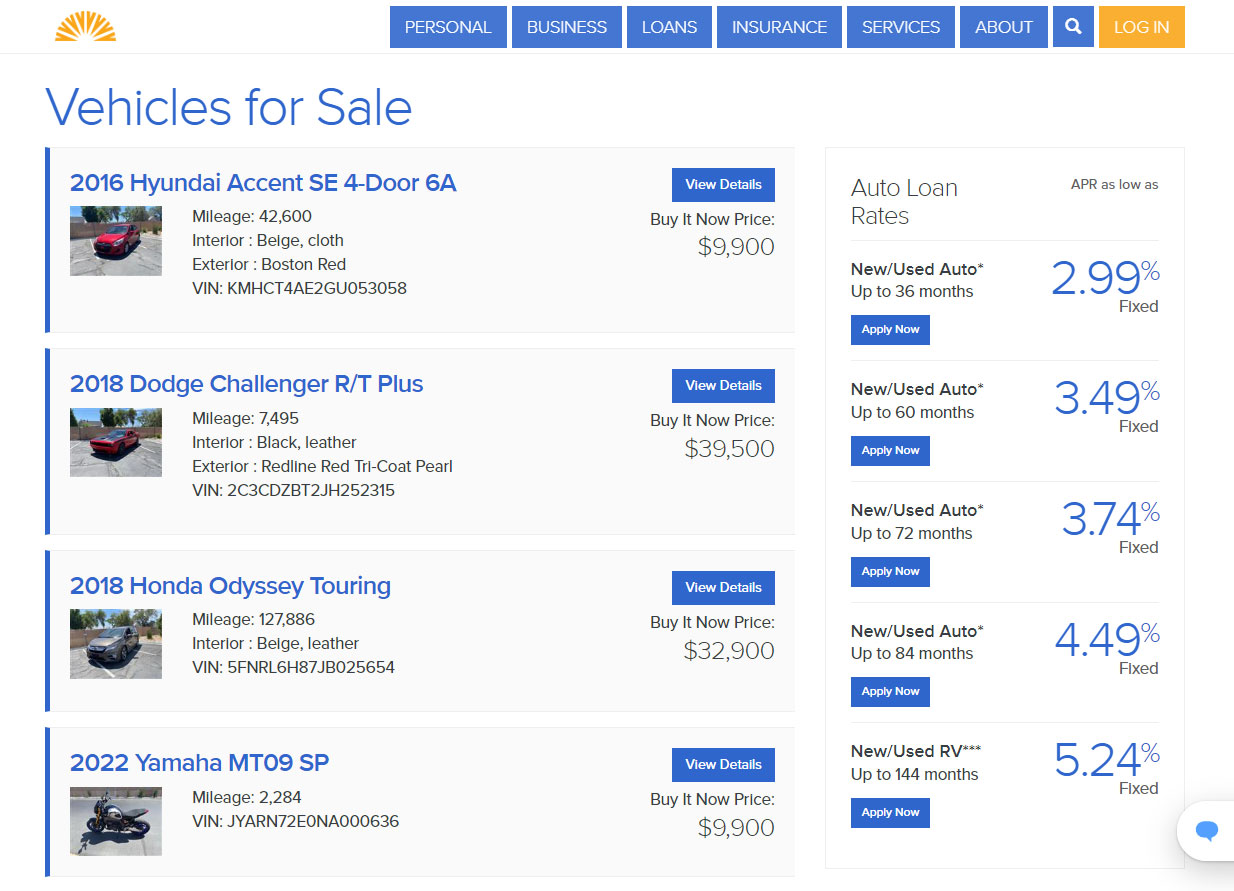Click the sunburst logo in header
1234x891 pixels.
click(x=85, y=27)
